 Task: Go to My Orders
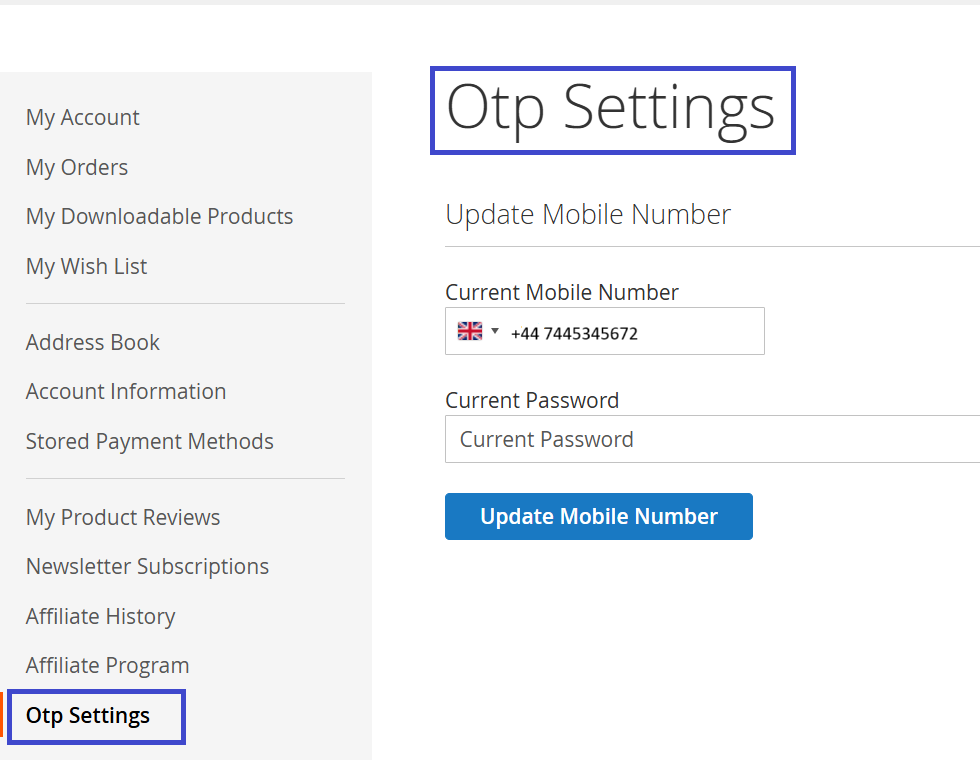(x=77, y=167)
